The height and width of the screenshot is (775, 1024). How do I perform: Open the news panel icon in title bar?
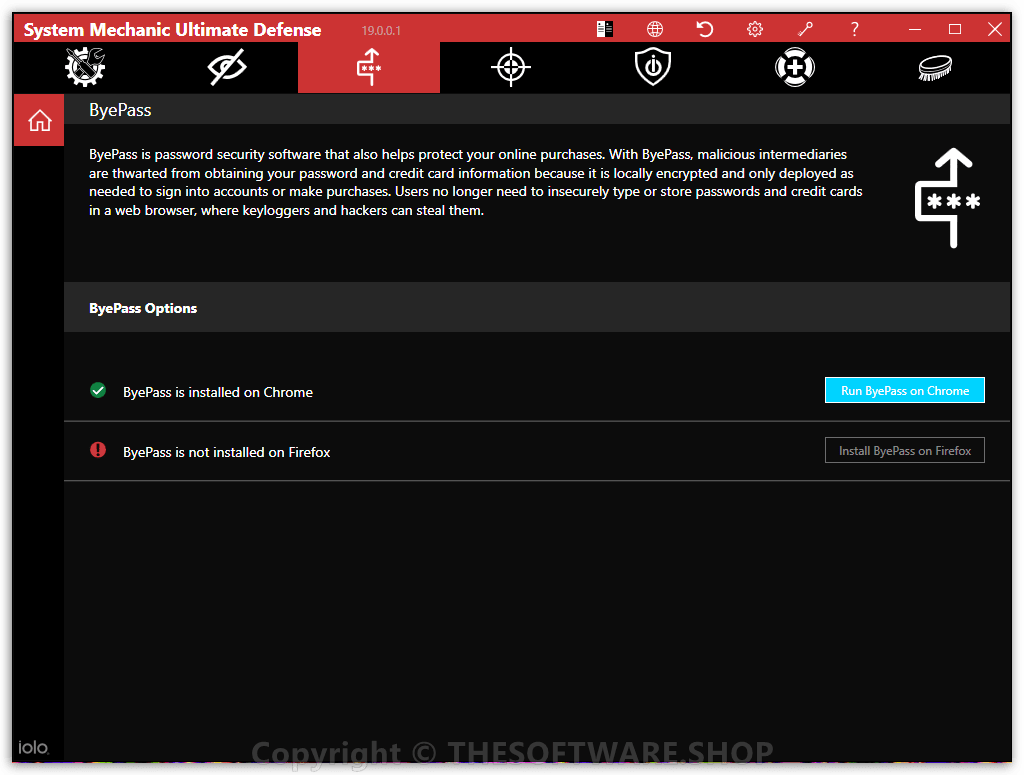[605, 29]
